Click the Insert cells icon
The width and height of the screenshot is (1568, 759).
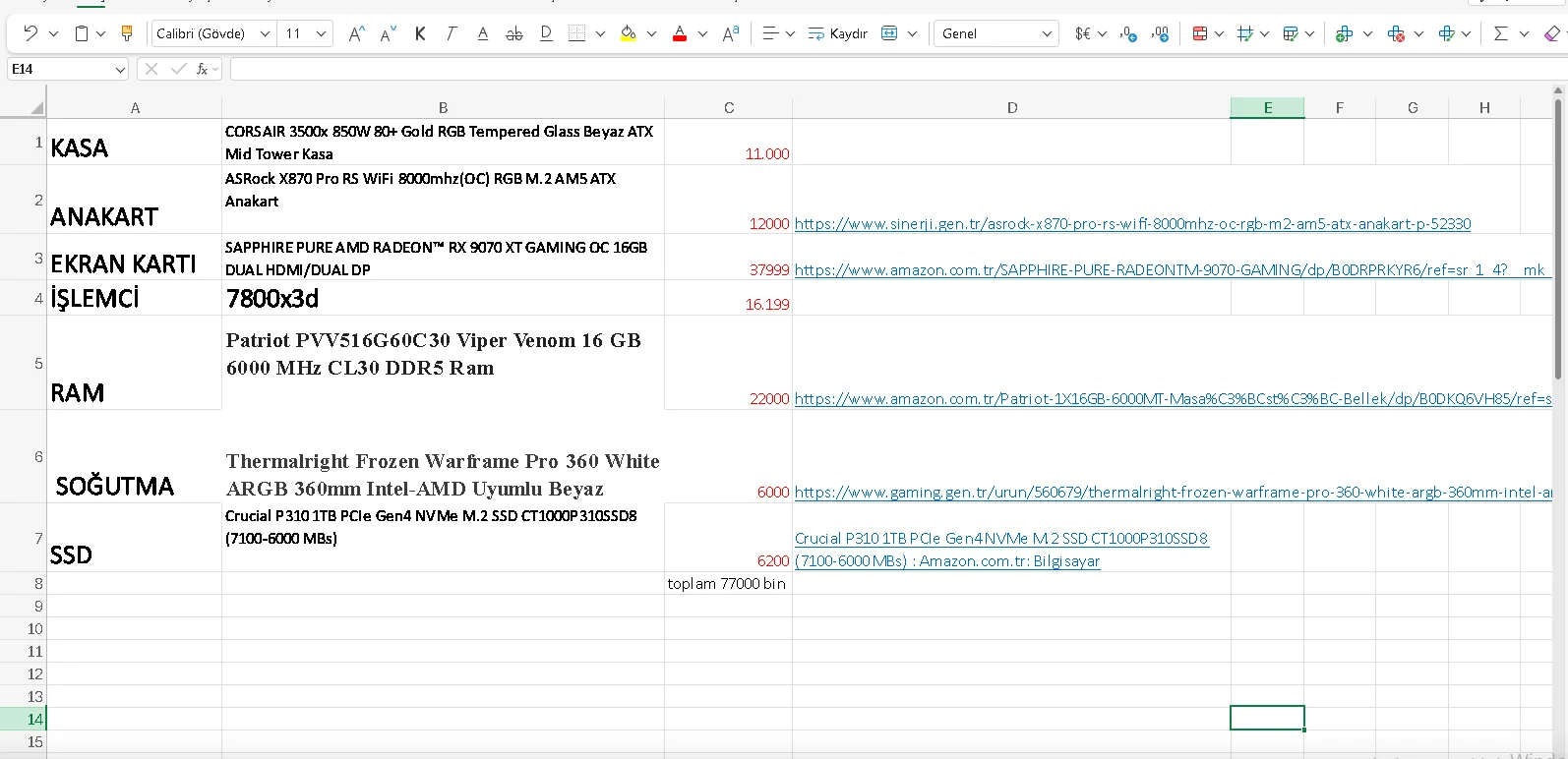(x=1345, y=33)
